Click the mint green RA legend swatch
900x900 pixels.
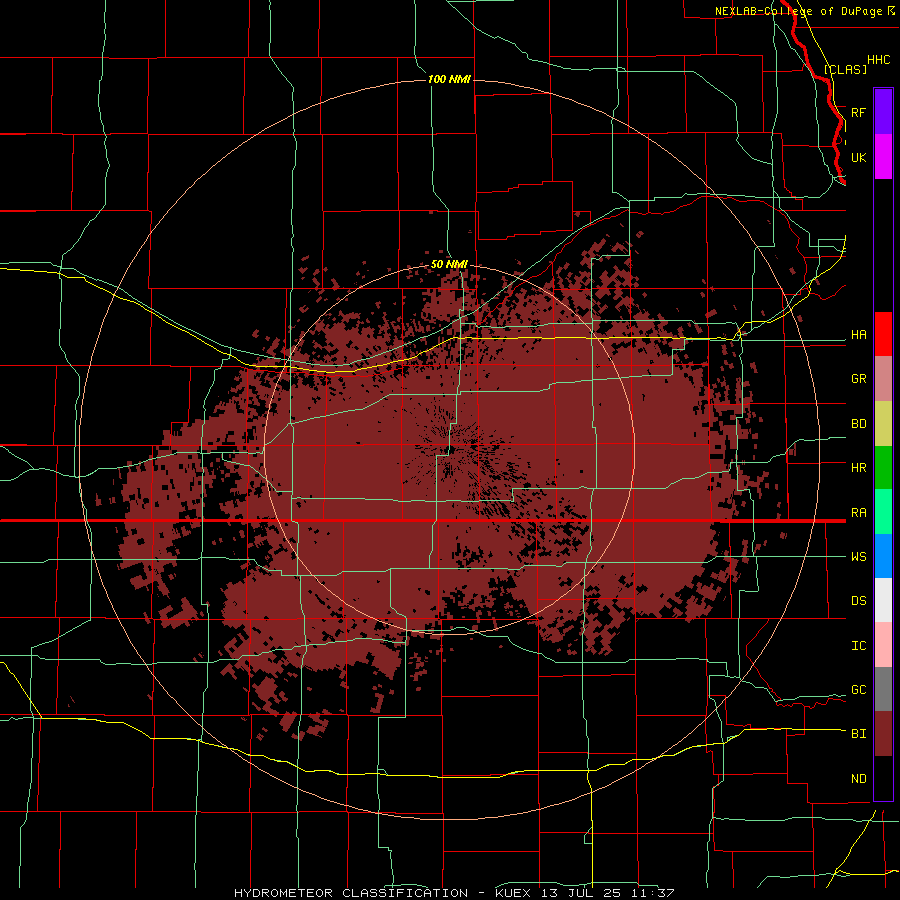pyautogui.click(x=883, y=512)
